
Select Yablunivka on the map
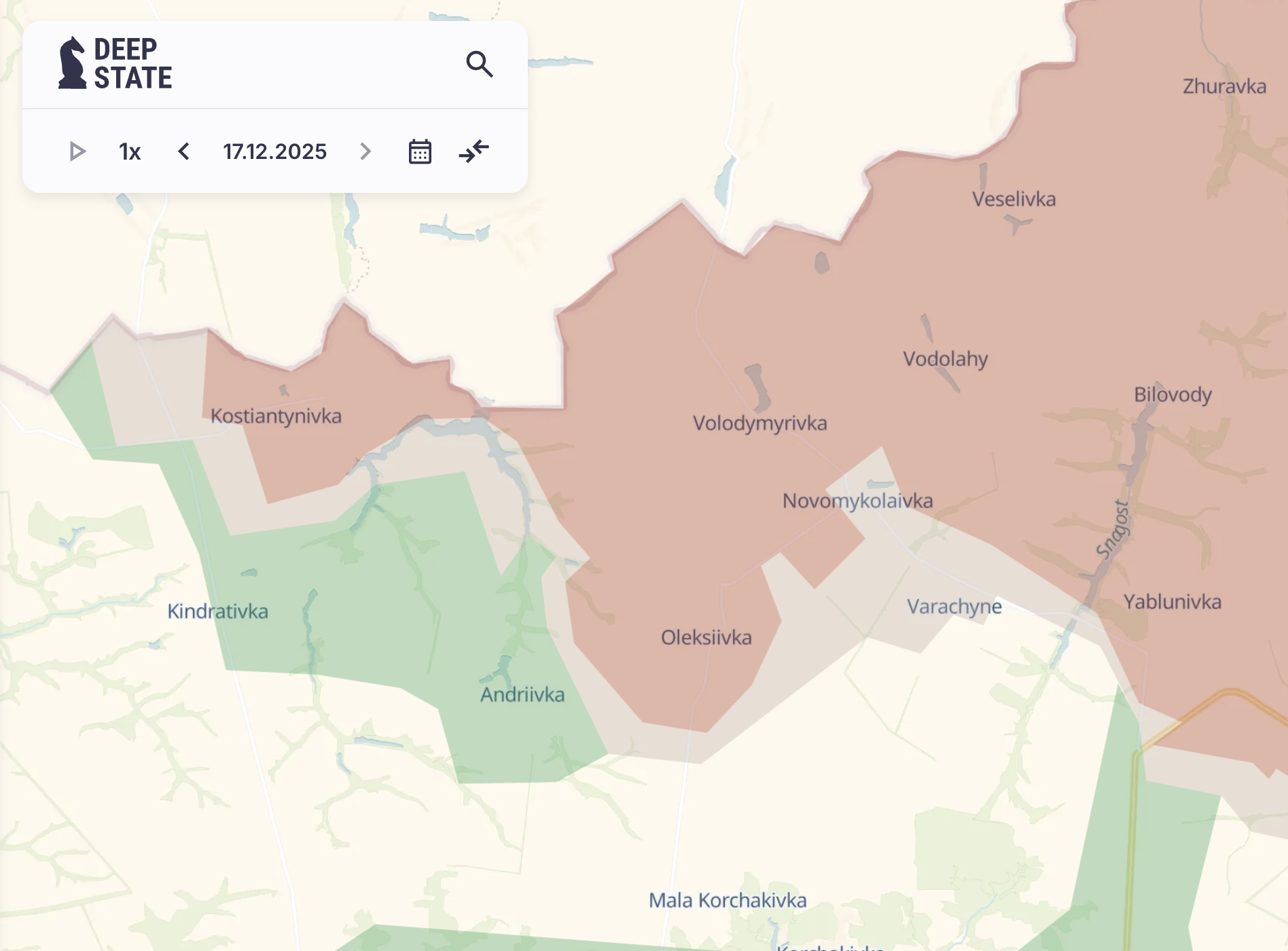click(x=1172, y=602)
